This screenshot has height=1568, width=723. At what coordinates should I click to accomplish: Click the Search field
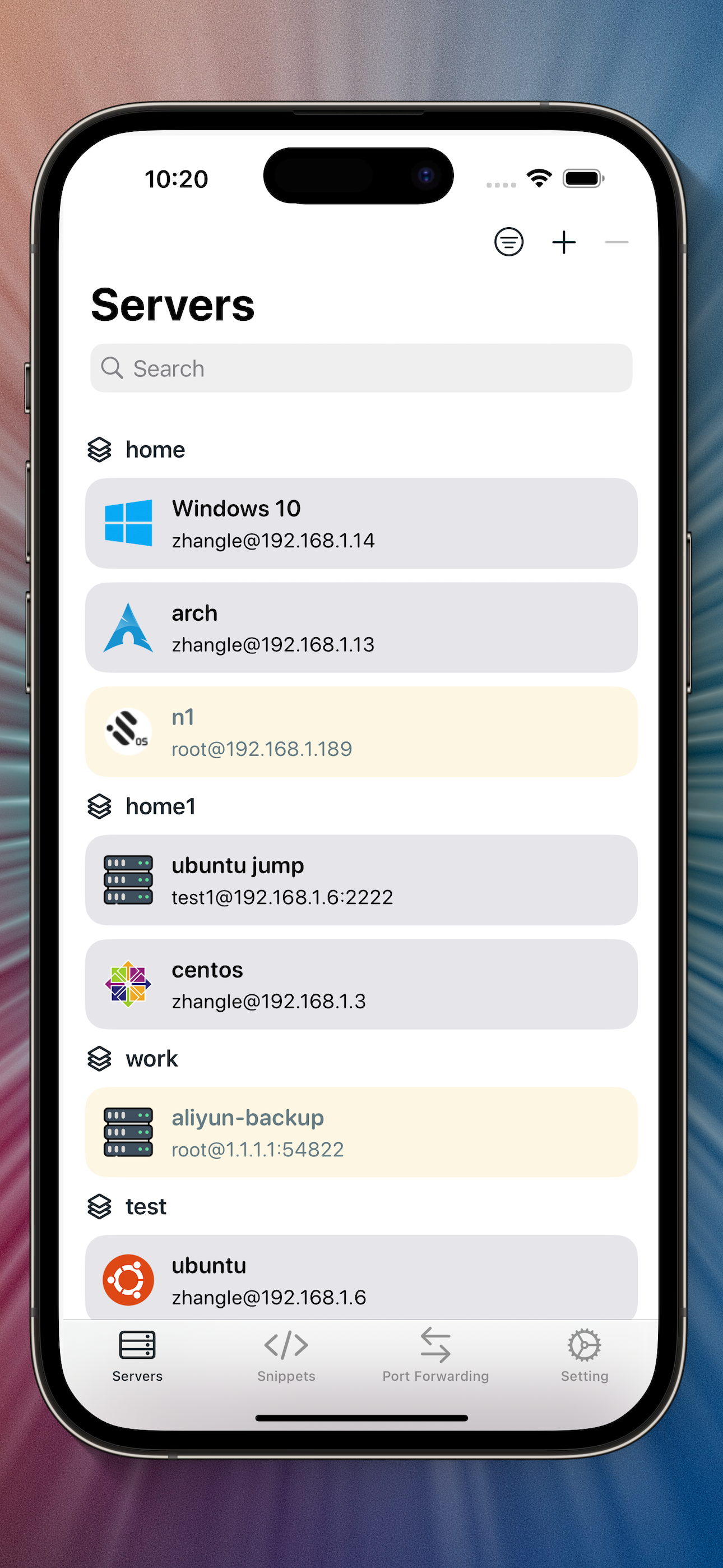click(361, 368)
